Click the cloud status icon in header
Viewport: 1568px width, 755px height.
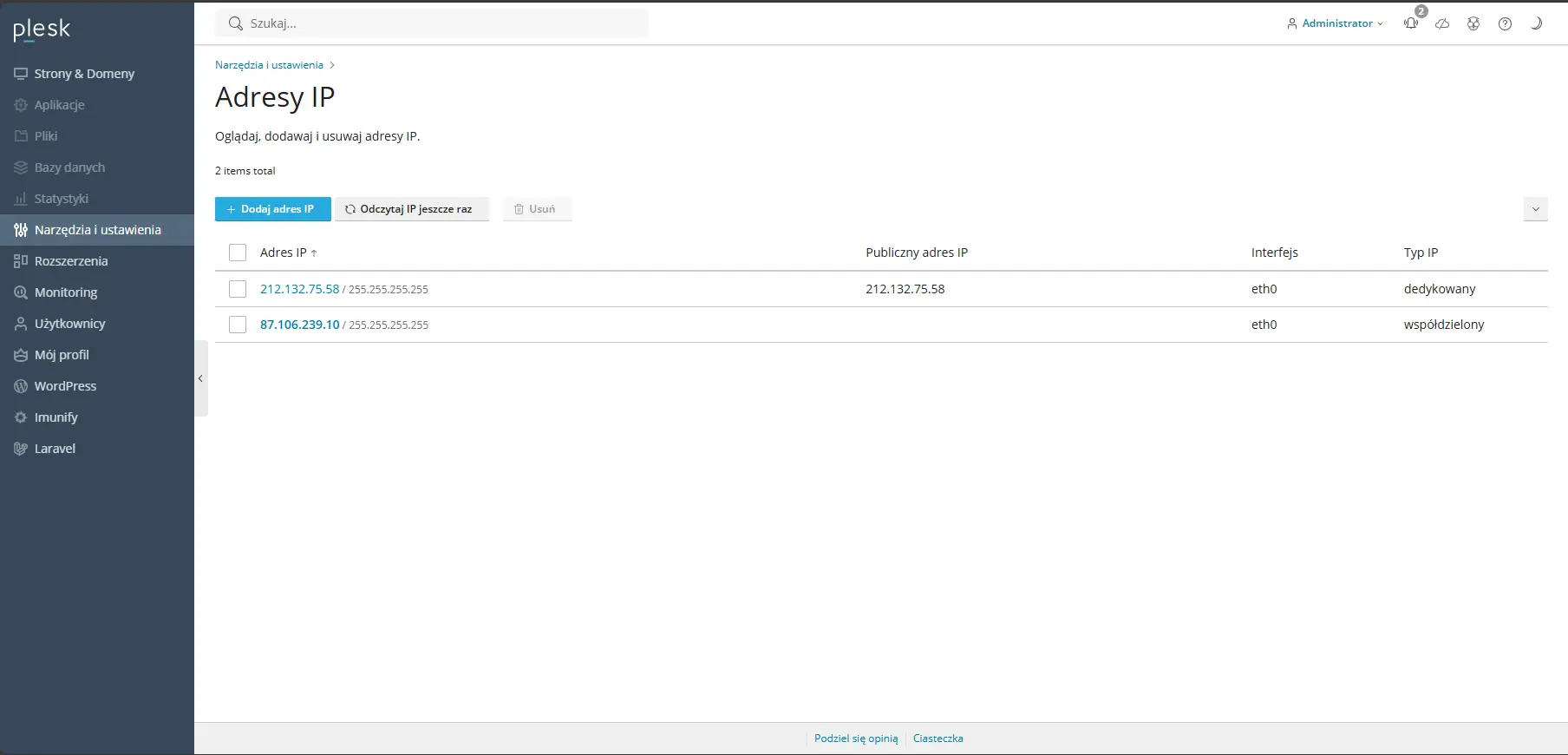pos(1442,23)
